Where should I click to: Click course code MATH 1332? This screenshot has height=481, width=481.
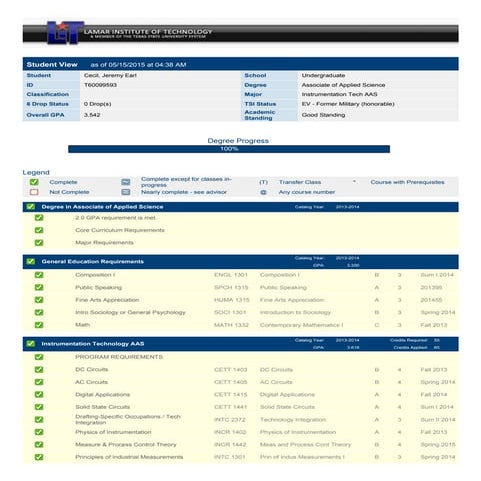[231, 325]
